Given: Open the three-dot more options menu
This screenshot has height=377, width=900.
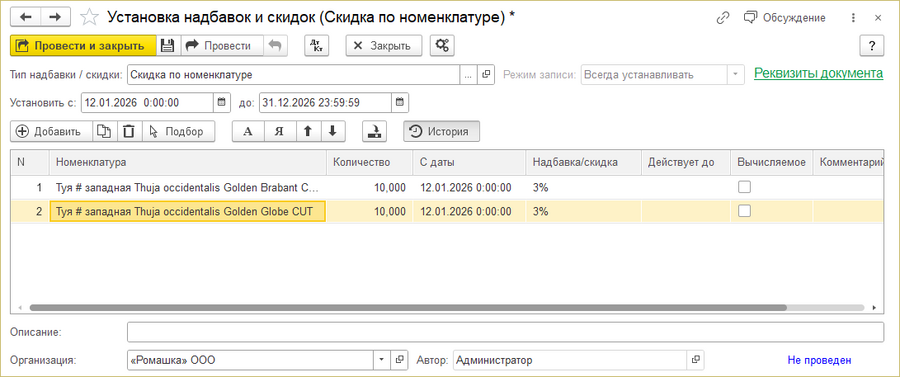Looking at the screenshot, I should (x=854, y=18).
